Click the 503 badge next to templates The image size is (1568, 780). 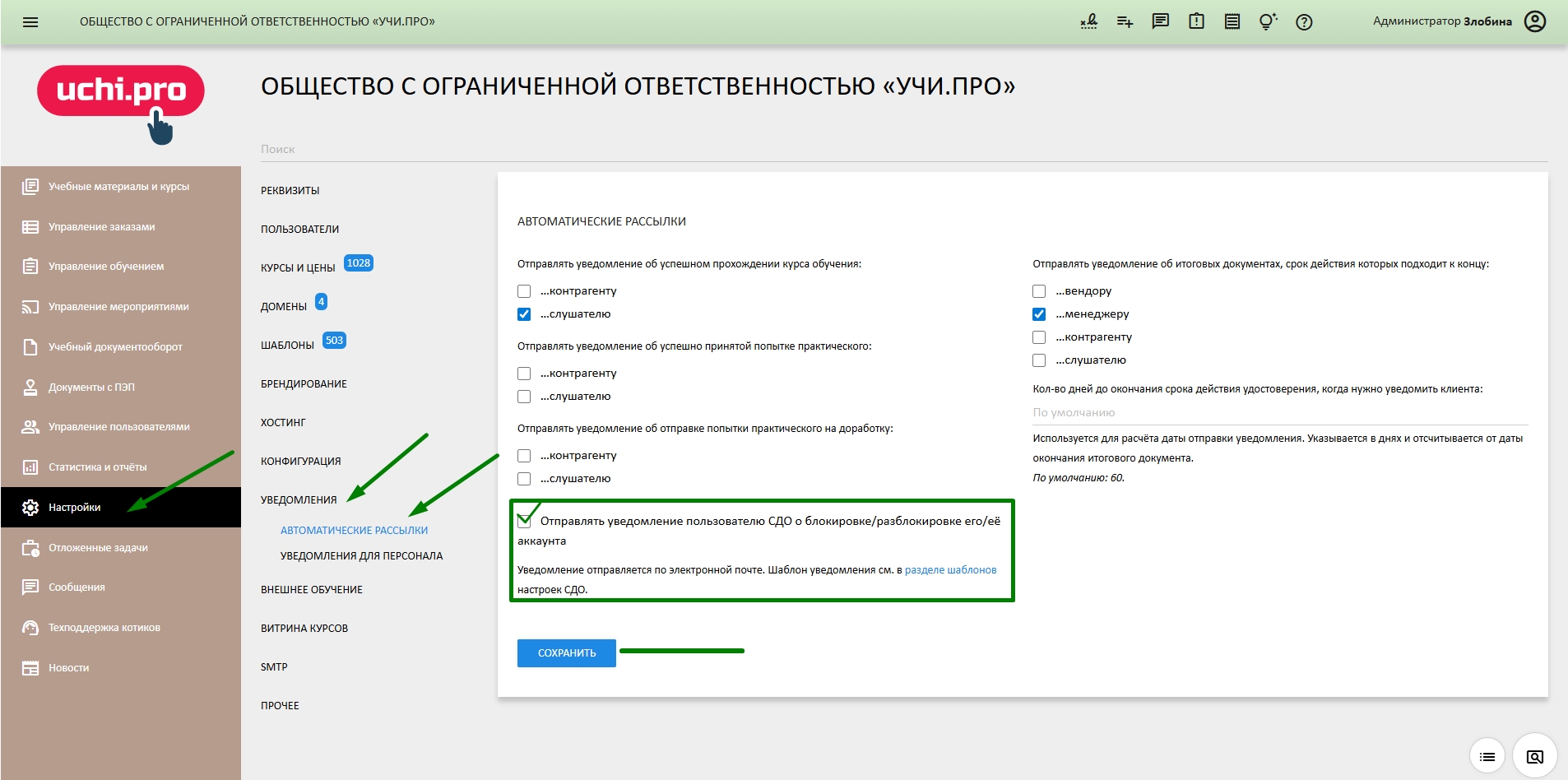coord(334,341)
